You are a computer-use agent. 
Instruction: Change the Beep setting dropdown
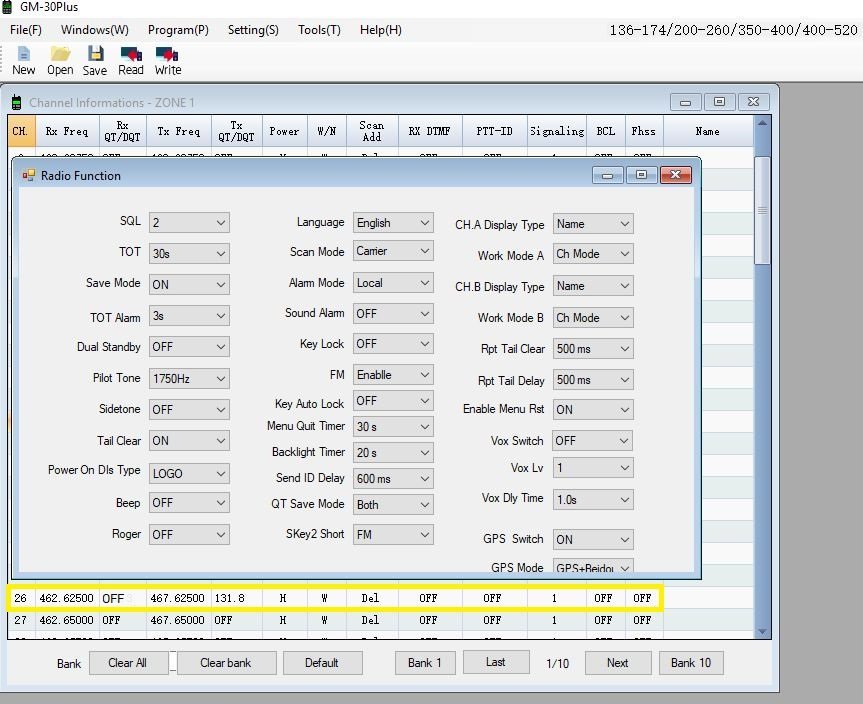click(189, 503)
